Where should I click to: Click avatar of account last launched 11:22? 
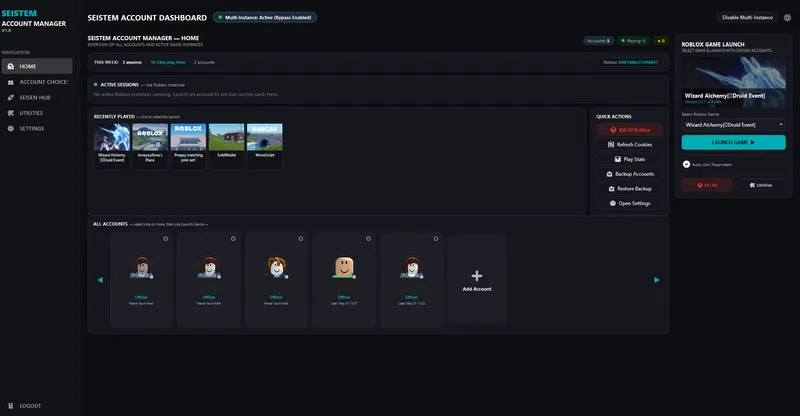(411, 267)
